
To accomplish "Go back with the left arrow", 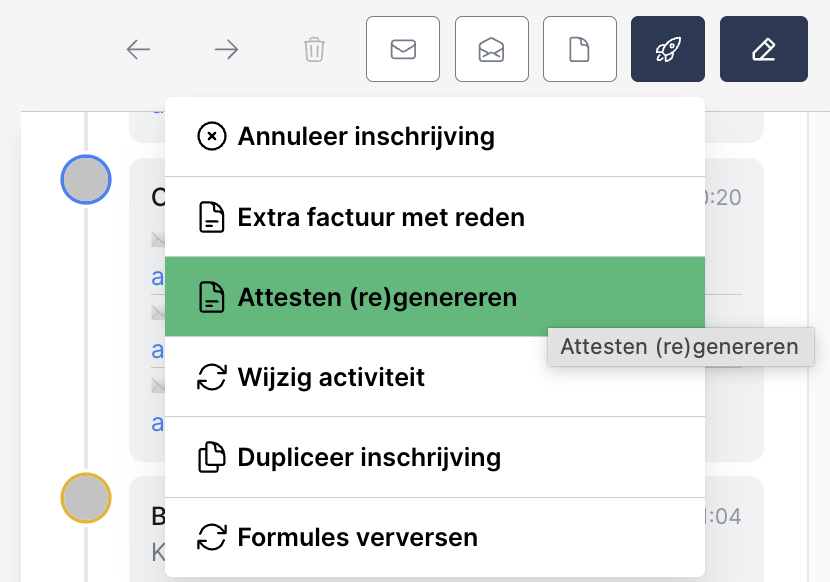I will (138, 49).
